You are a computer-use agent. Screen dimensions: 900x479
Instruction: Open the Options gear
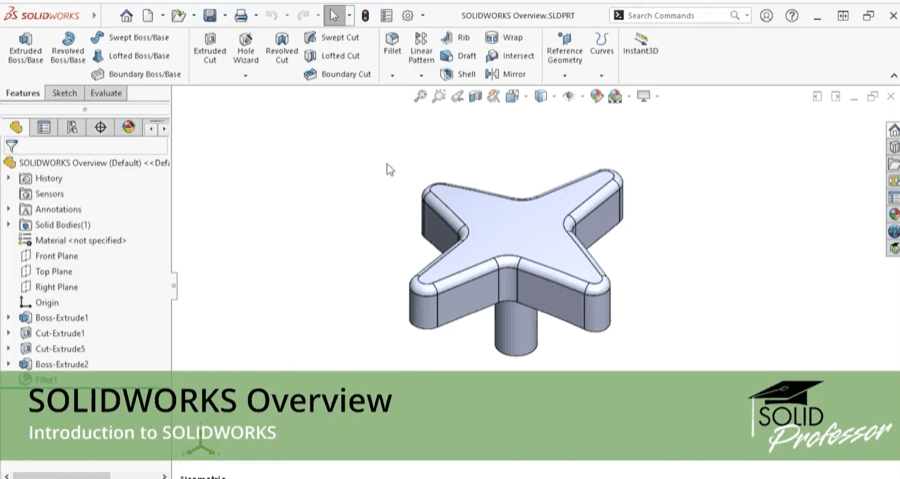tap(408, 15)
